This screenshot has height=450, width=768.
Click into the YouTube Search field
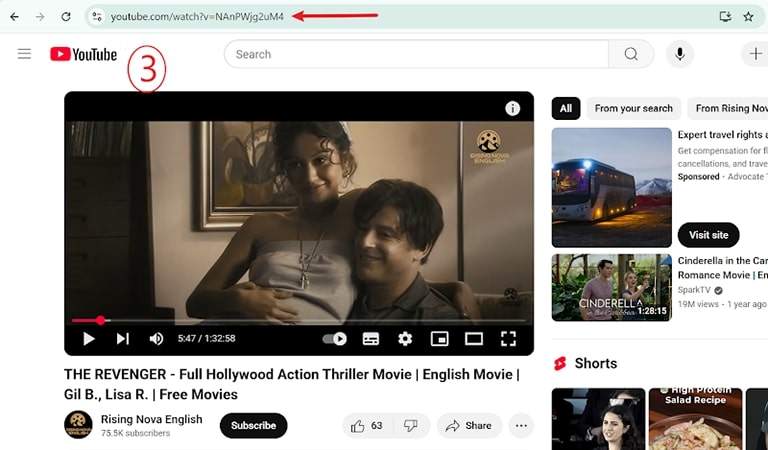click(x=416, y=54)
